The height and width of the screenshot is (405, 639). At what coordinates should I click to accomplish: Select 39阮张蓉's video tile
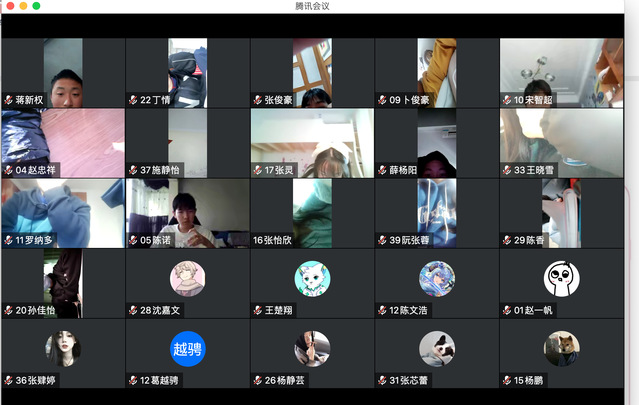436,213
